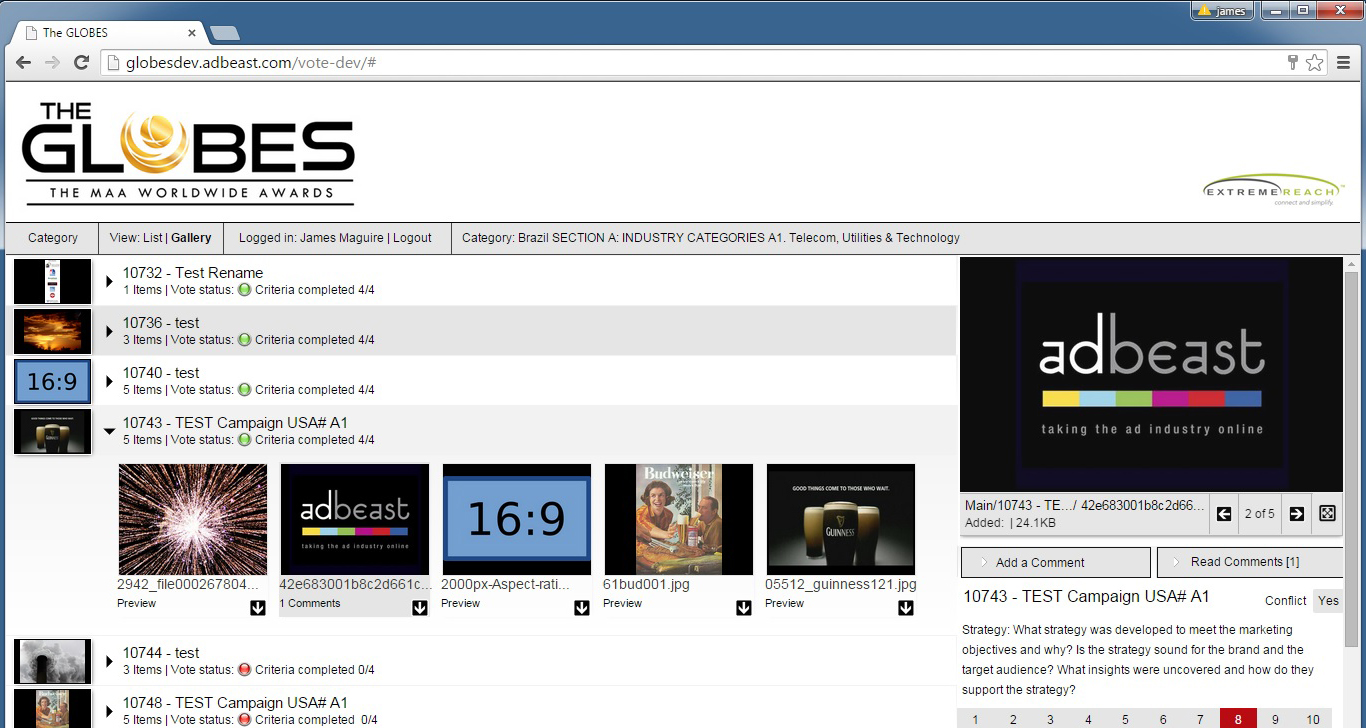Click the saved password key icon
The image size is (1366, 728).
click(x=1292, y=63)
